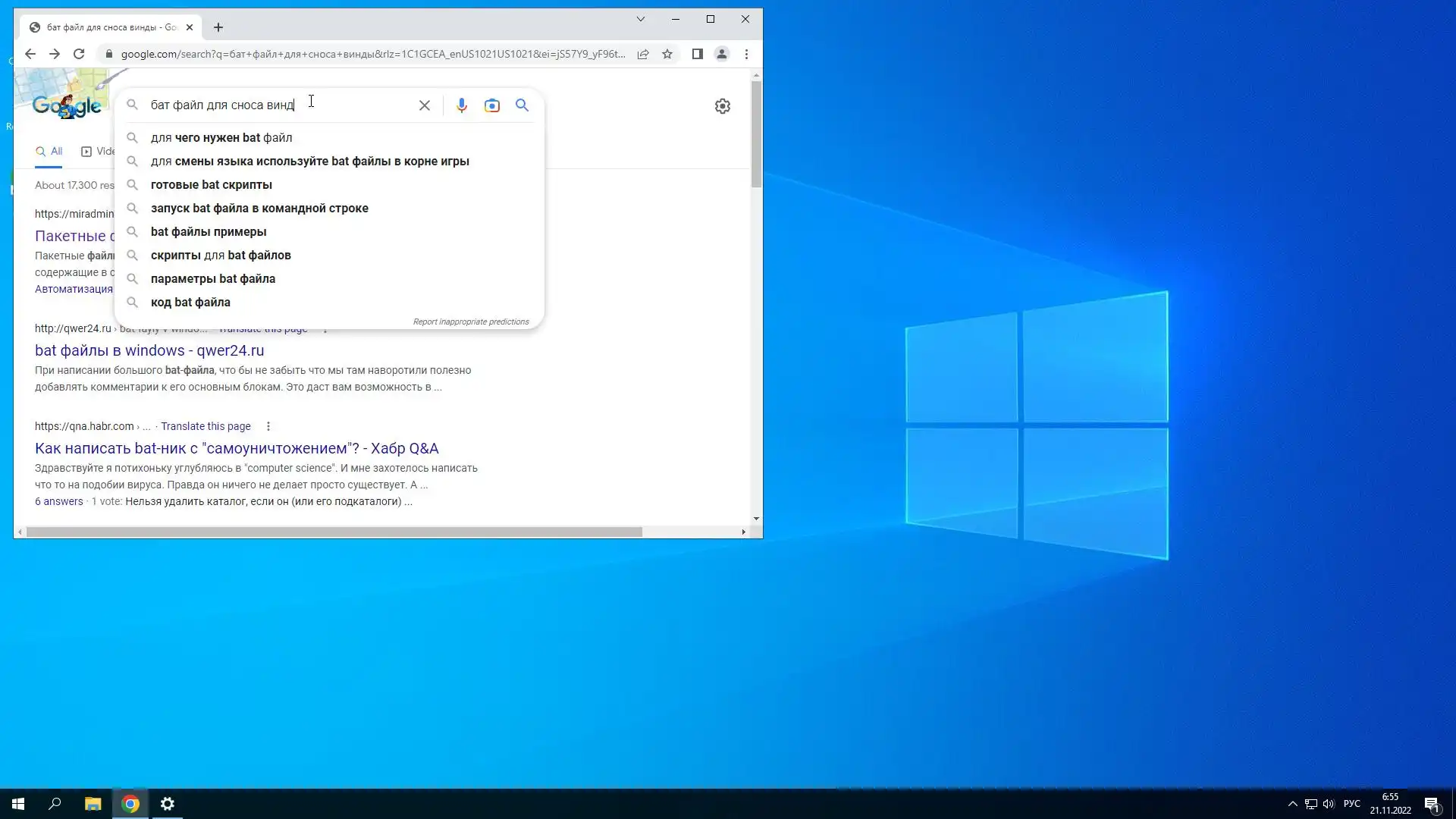1456x819 pixels.
Task: Bookmark this page with the star icon
Action: pos(667,54)
